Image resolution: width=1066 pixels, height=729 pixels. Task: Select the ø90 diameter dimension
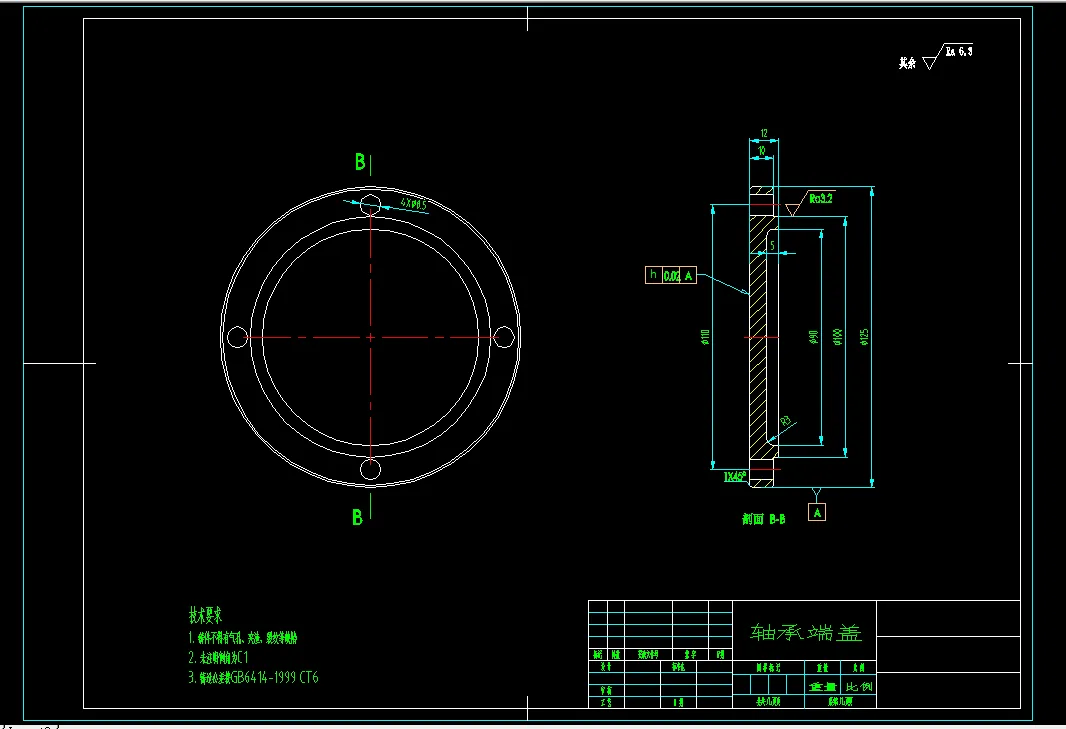pyautogui.click(x=813, y=337)
